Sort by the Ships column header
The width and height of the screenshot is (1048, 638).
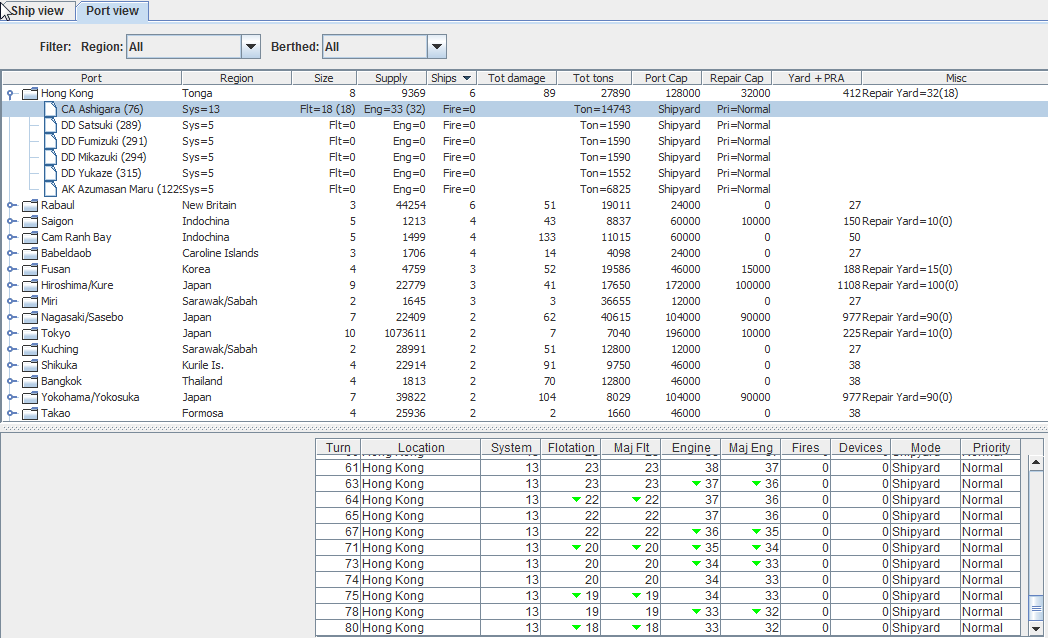tap(451, 78)
